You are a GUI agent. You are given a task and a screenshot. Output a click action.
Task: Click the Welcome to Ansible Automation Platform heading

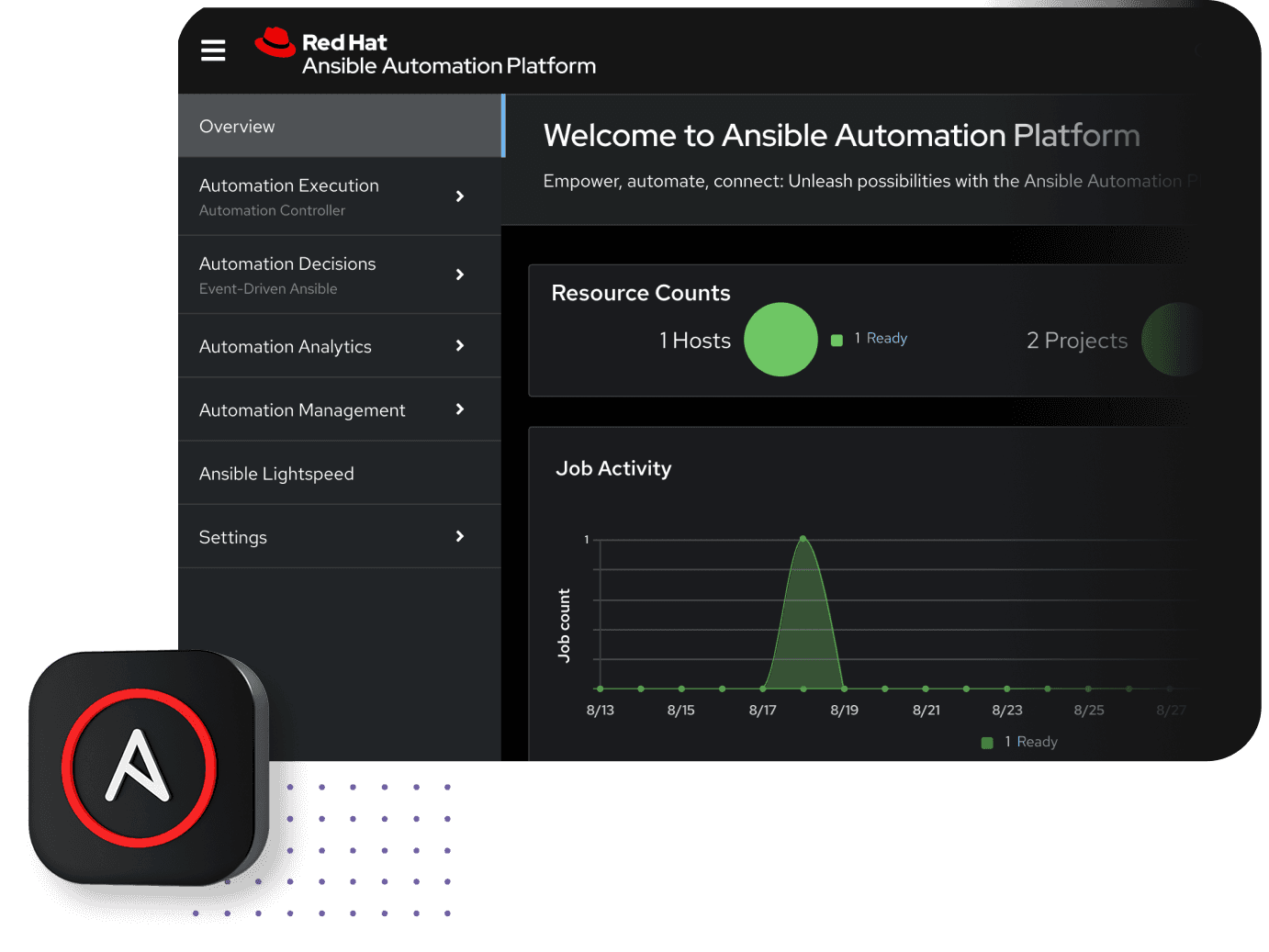(x=842, y=136)
